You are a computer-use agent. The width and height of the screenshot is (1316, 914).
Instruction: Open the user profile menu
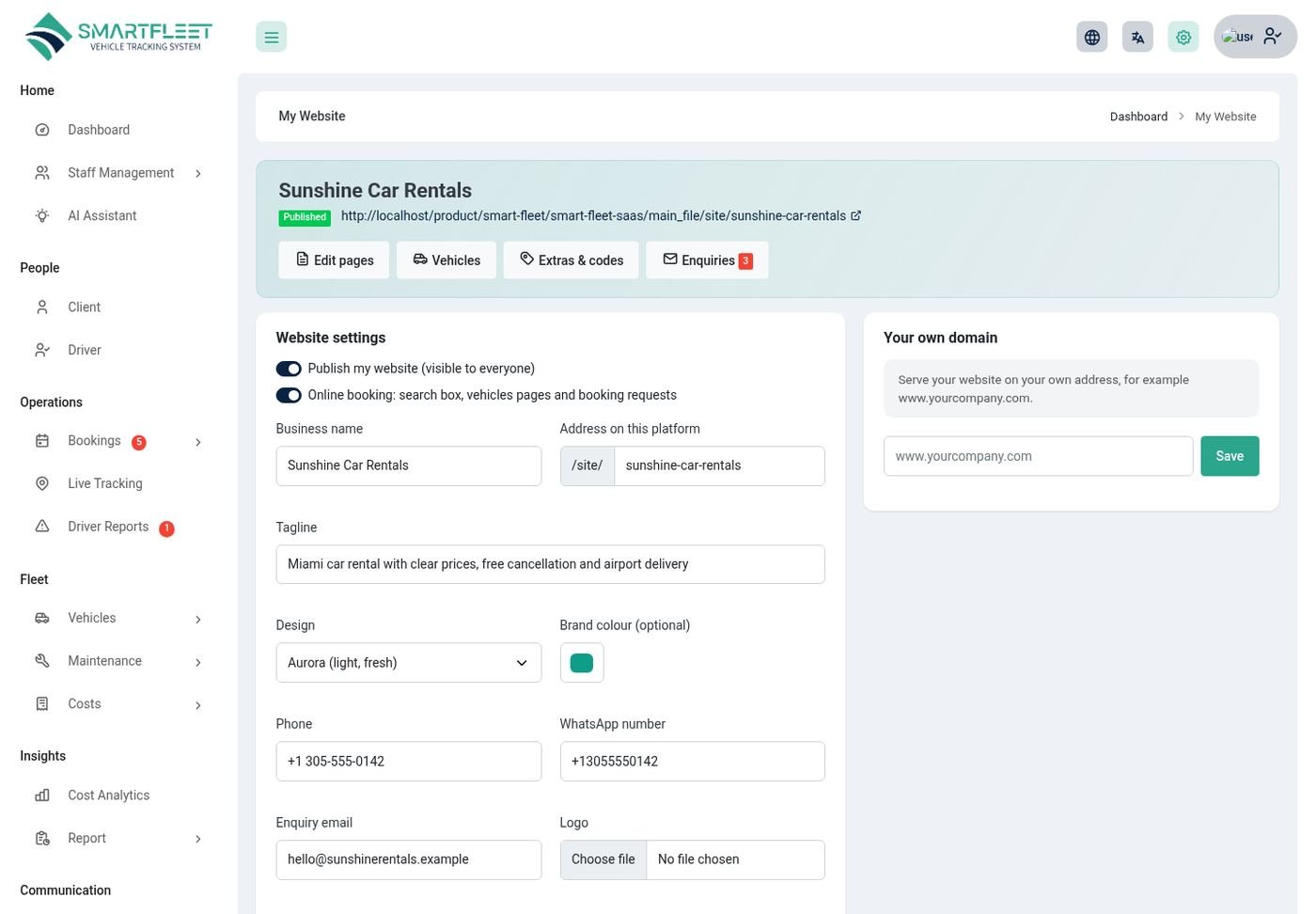tap(1255, 37)
